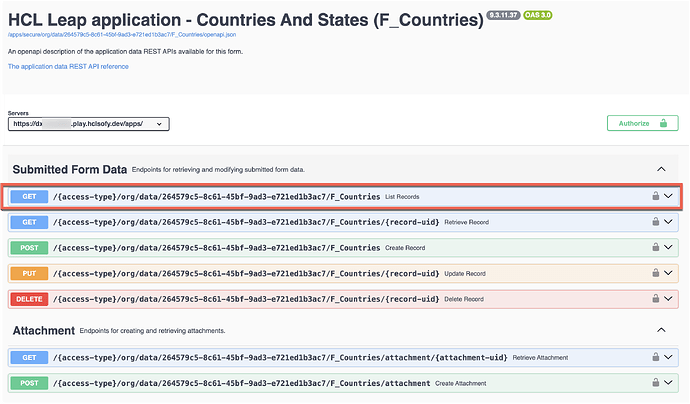Click the Create Record endpoint path

click(217, 248)
